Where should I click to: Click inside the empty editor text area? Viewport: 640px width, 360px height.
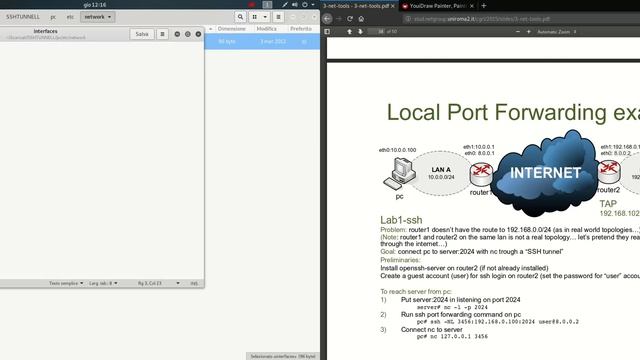[102, 159]
